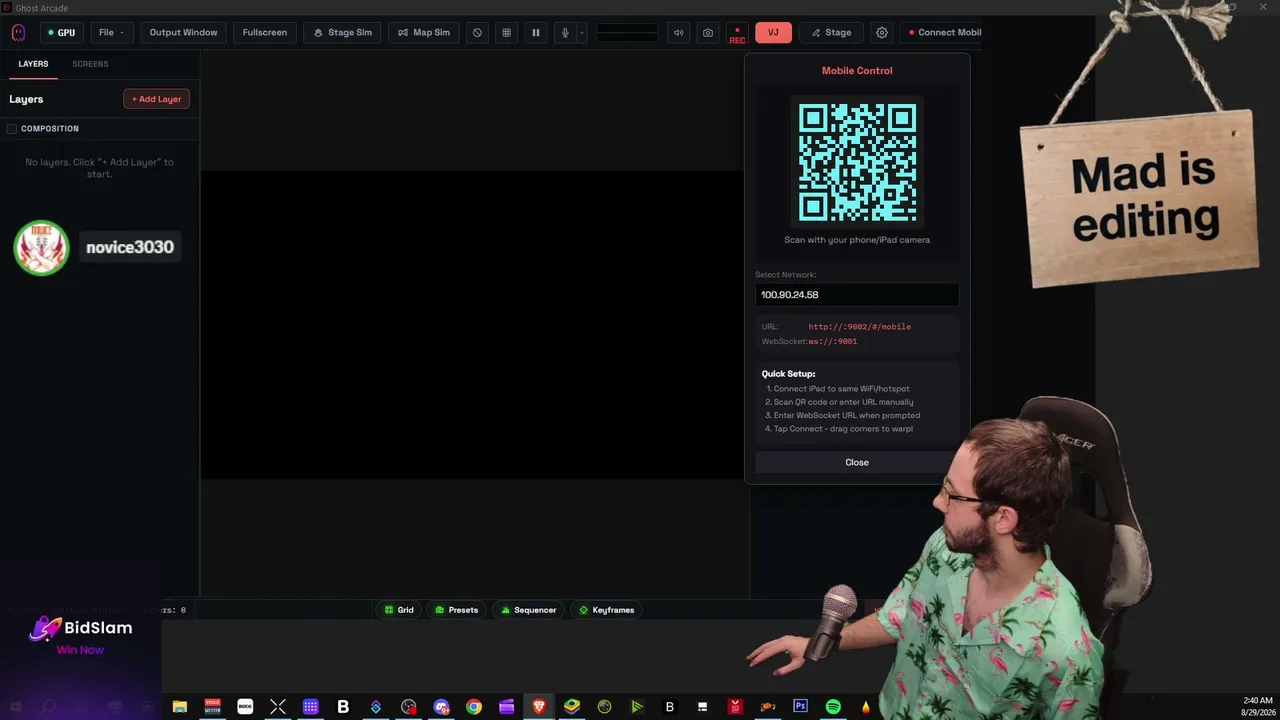Image resolution: width=1280 pixels, height=720 pixels.
Task: Launch Map Sim
Action: pos(424,32)
